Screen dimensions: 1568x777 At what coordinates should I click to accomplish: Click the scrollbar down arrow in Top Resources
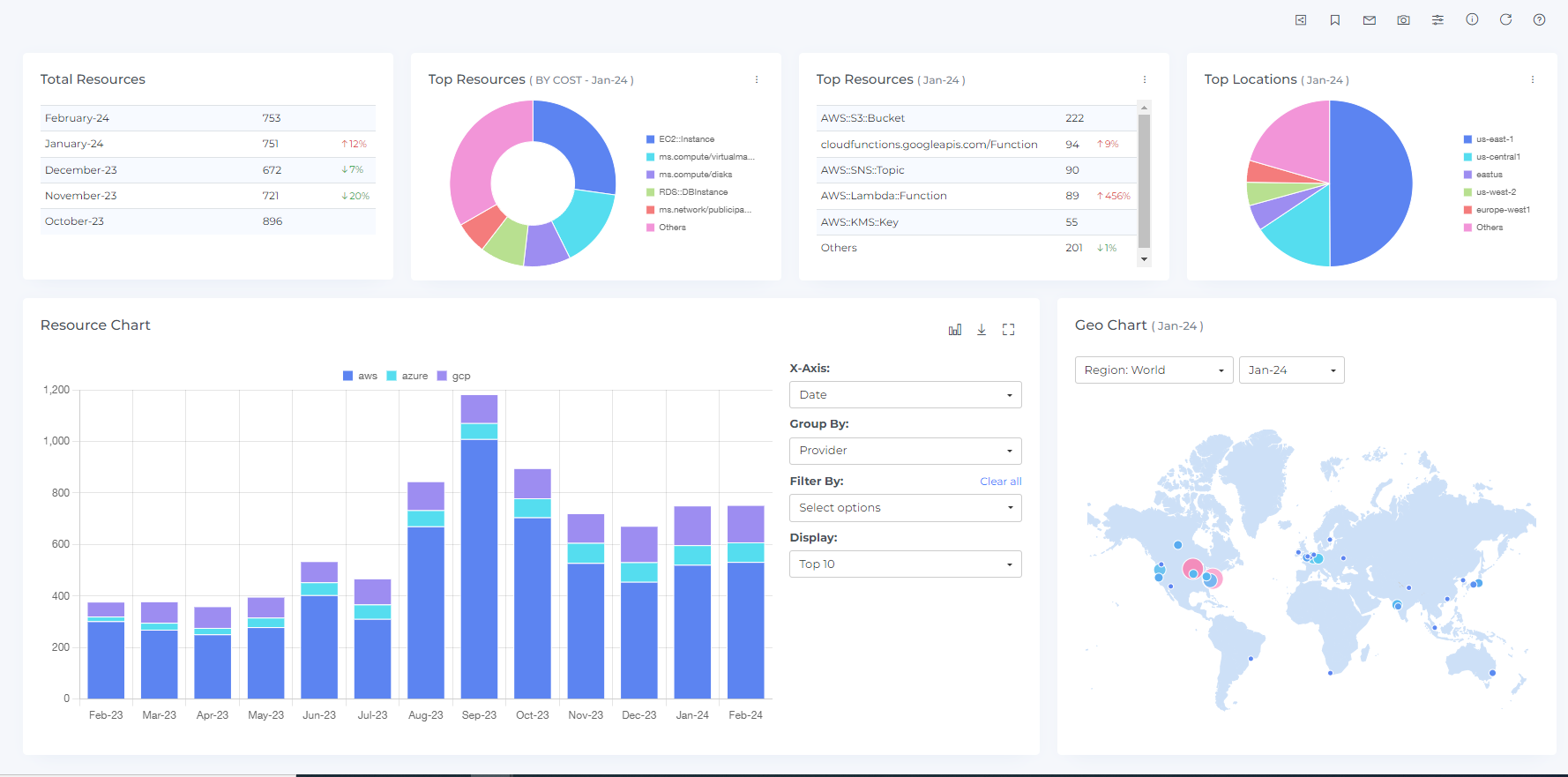[x=1145, y=259]
